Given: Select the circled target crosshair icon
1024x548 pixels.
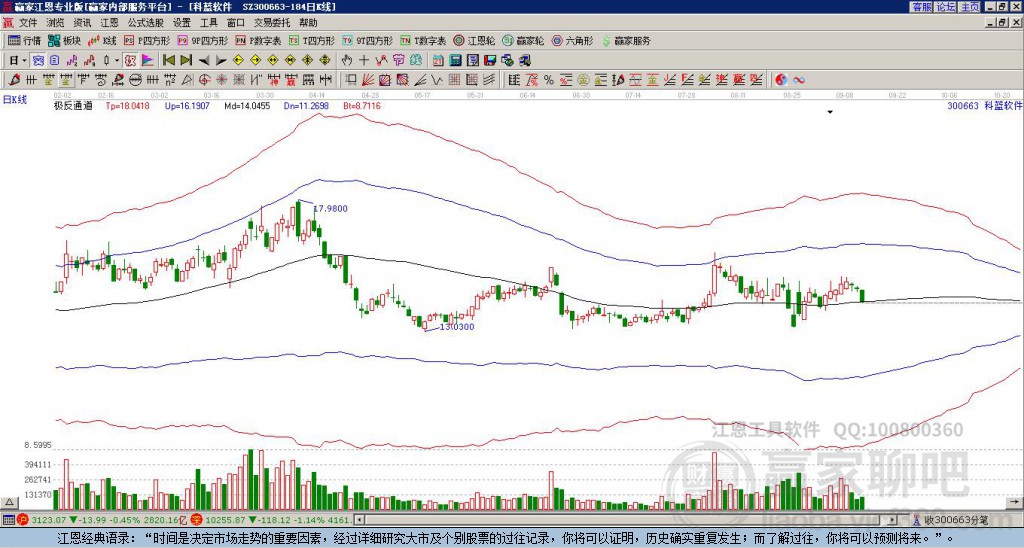Looking at the screenshot, I should (x=204, y=80).
